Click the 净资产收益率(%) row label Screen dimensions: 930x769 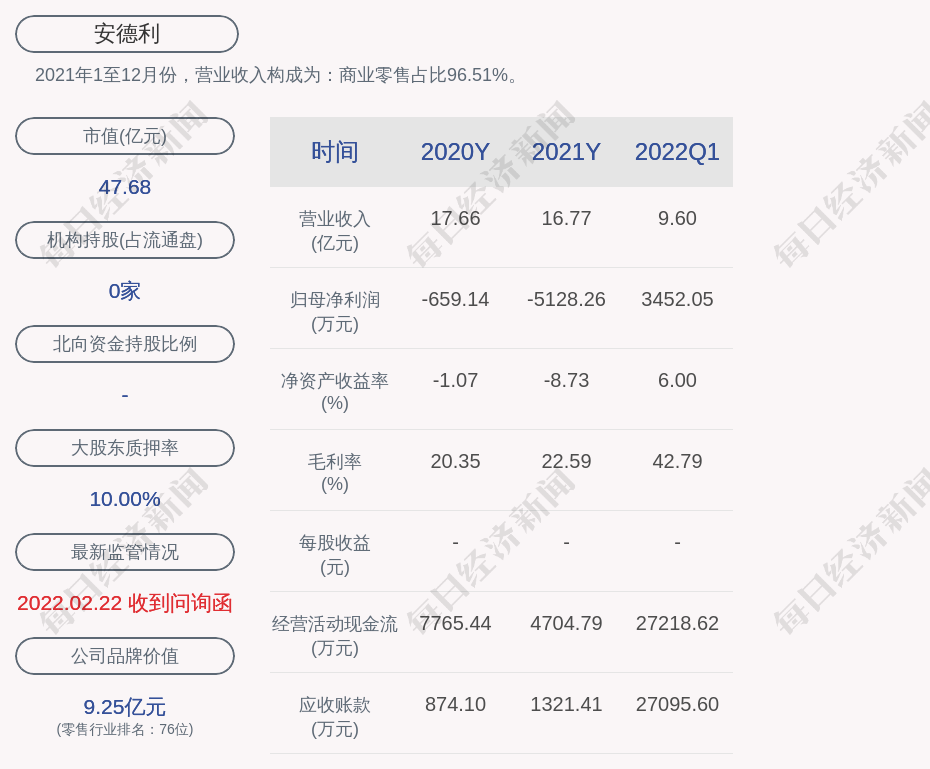pos(335,392)
